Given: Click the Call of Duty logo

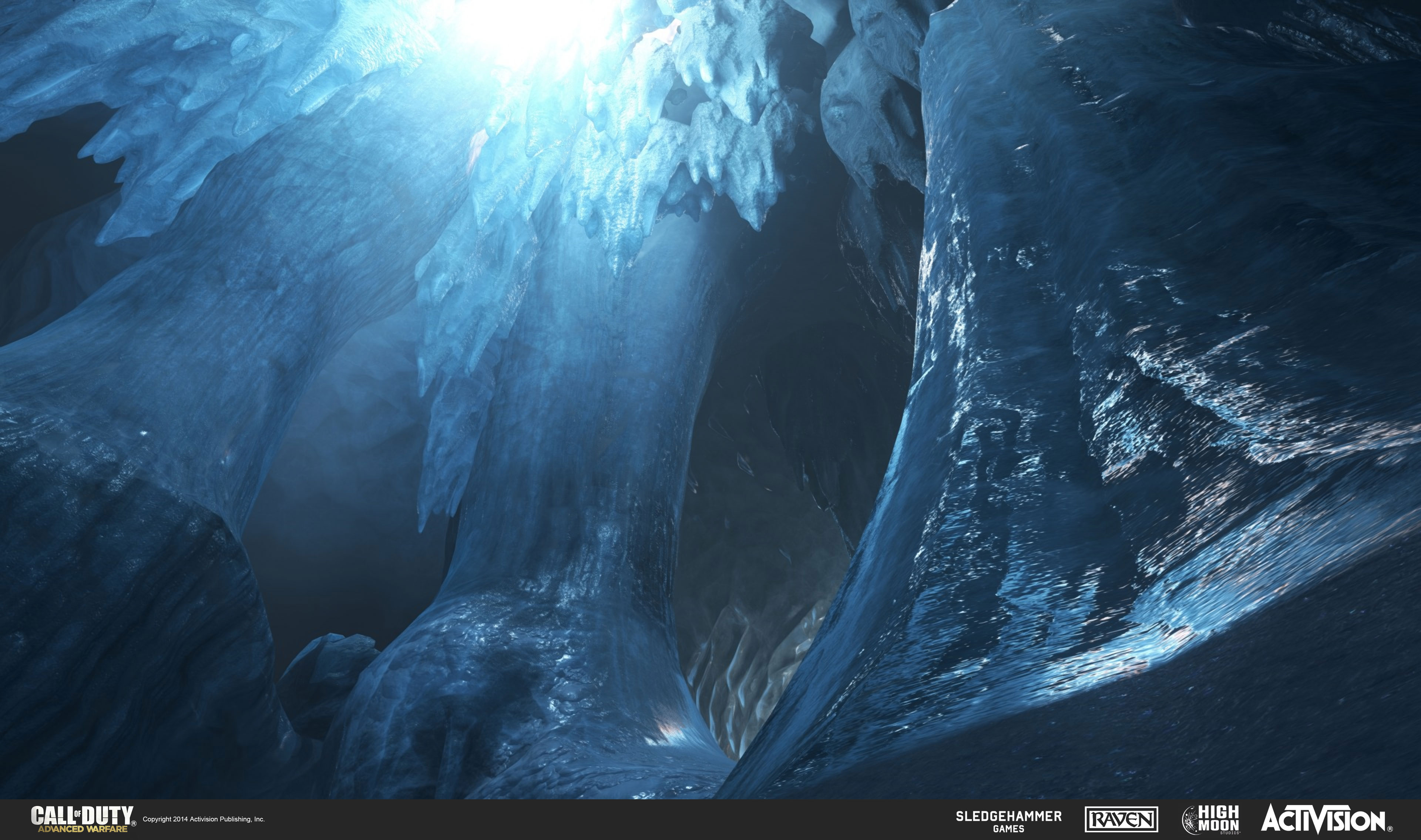Looking at the screenshot, I should tap(82, 815).
